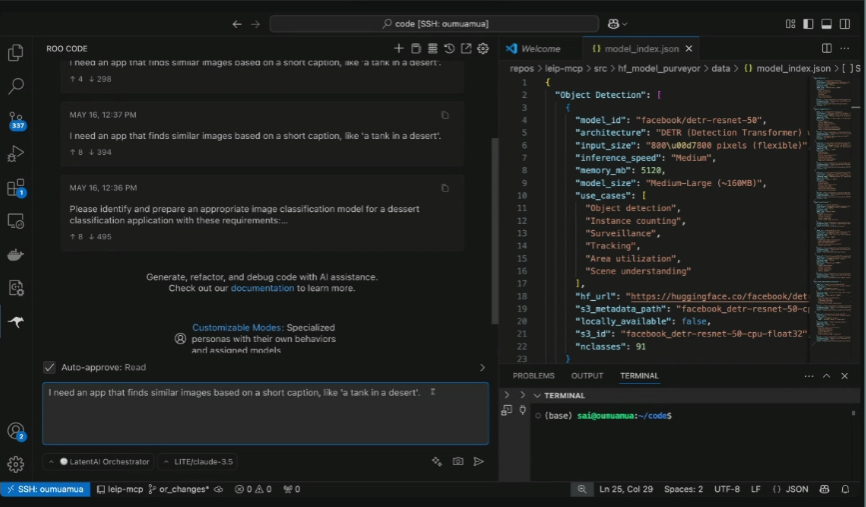Viewport: 866px width, 507px height.
Task: Go back with navigation arrow
Action: pos(237,24)
